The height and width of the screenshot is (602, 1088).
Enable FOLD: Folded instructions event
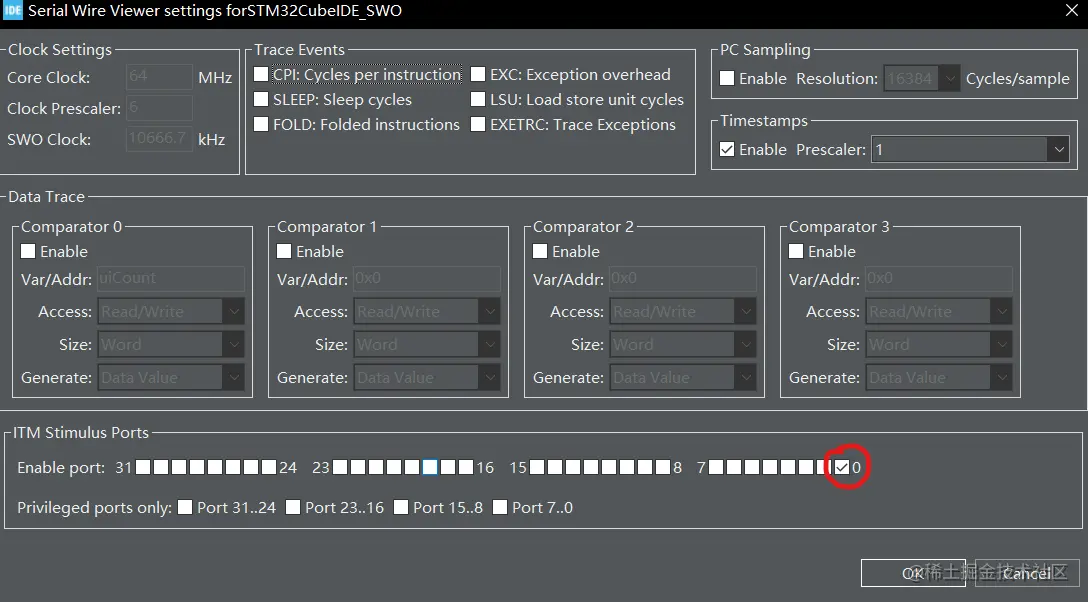261,124
